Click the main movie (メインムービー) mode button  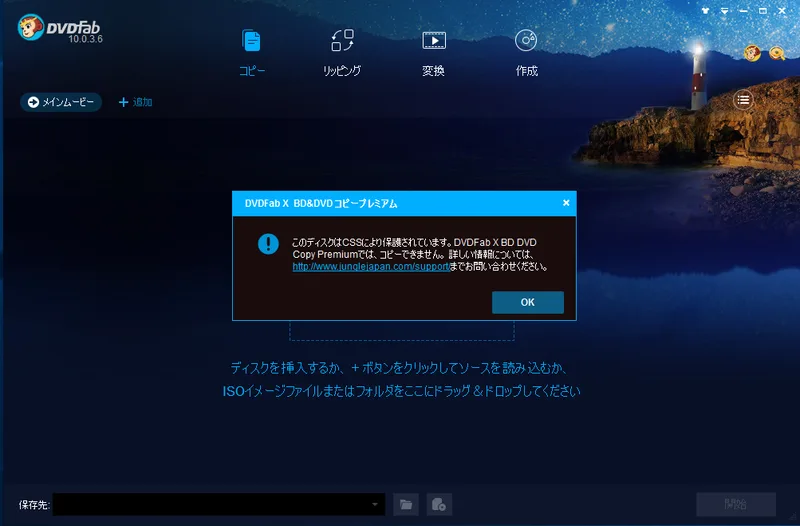coord(61,102)
